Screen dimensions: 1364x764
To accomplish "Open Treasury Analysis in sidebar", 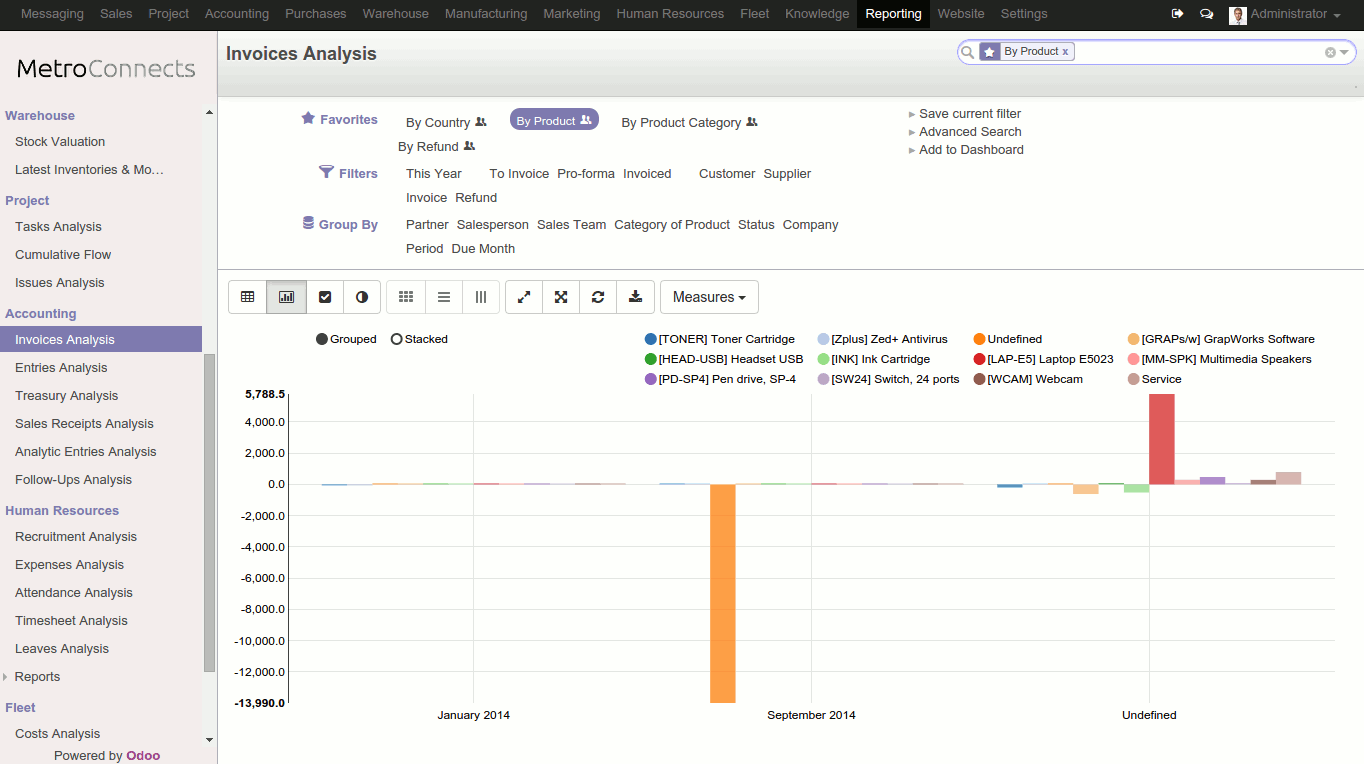I will [x=66, y=396].
